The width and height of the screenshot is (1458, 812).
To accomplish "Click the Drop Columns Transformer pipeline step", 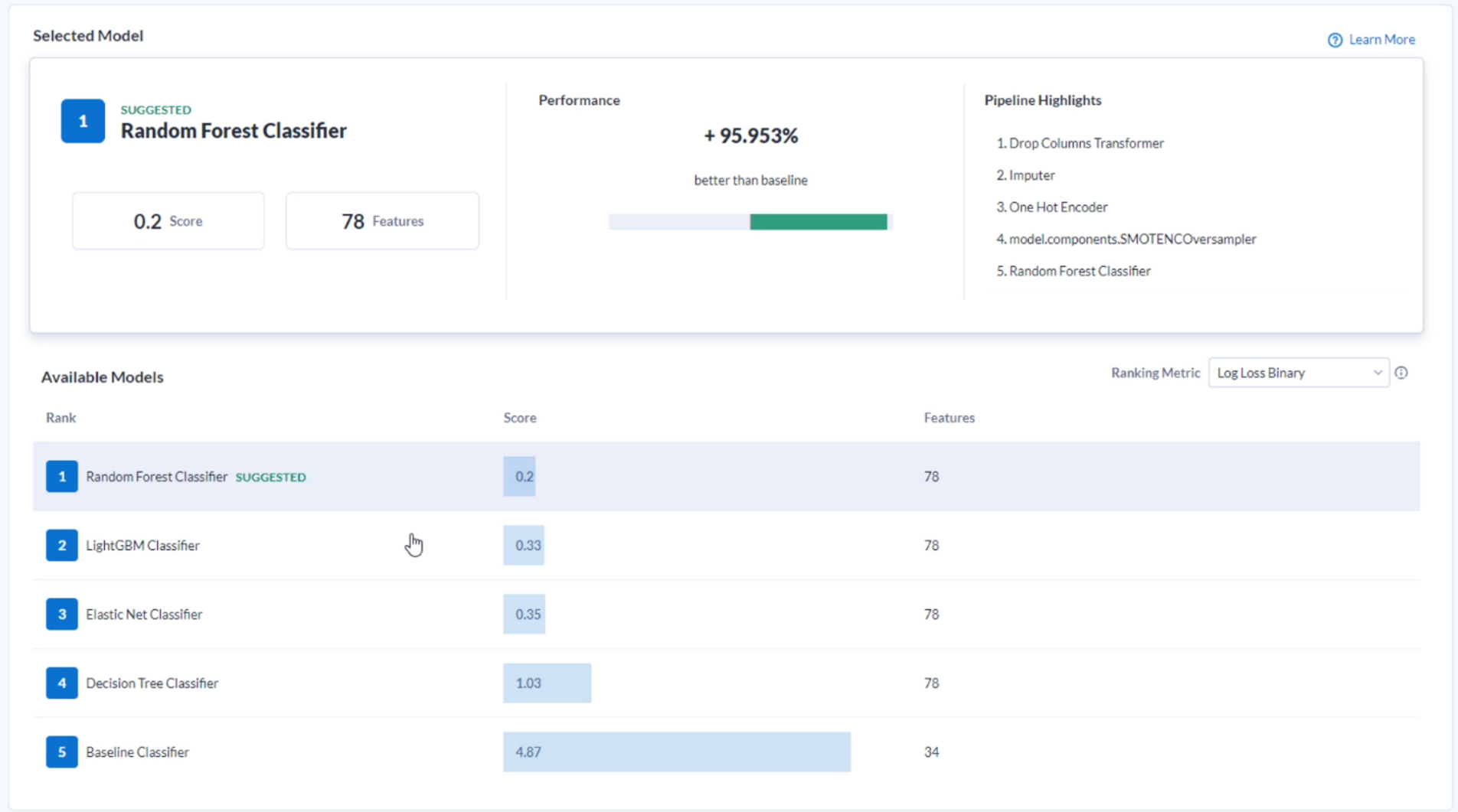I will pos(1080,143).
